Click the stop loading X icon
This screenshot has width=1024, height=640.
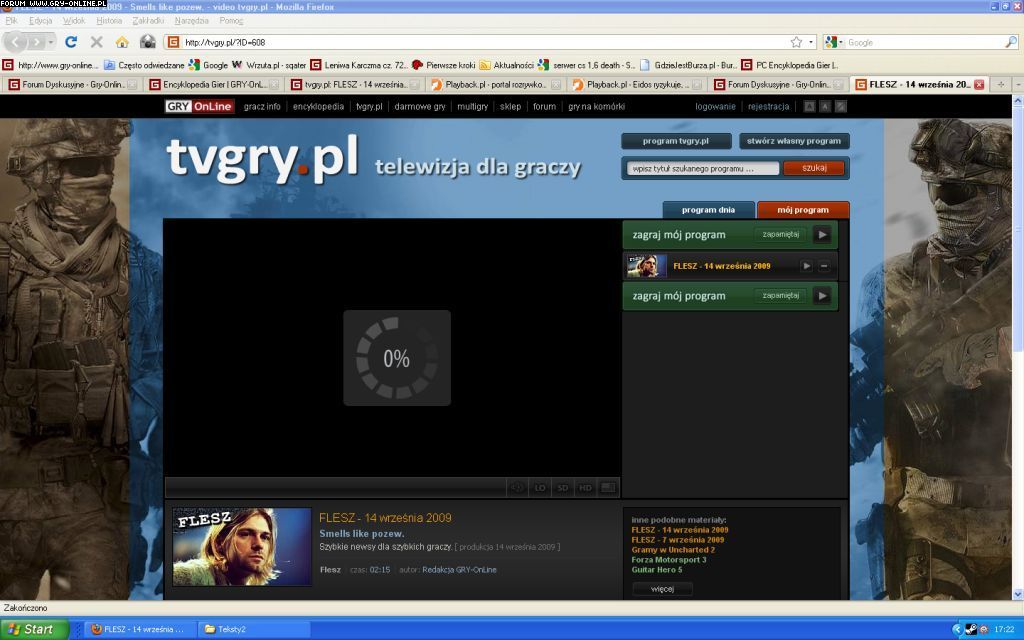tap(97, 42)
